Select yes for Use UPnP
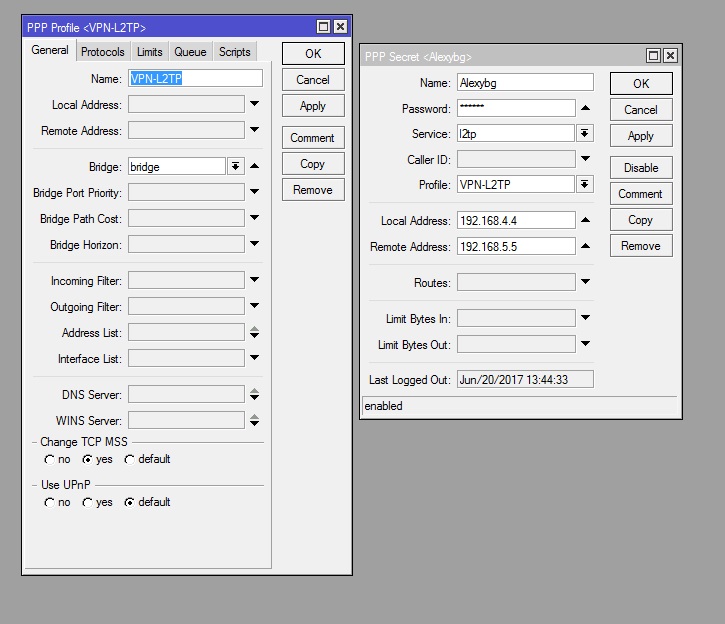 88,503
